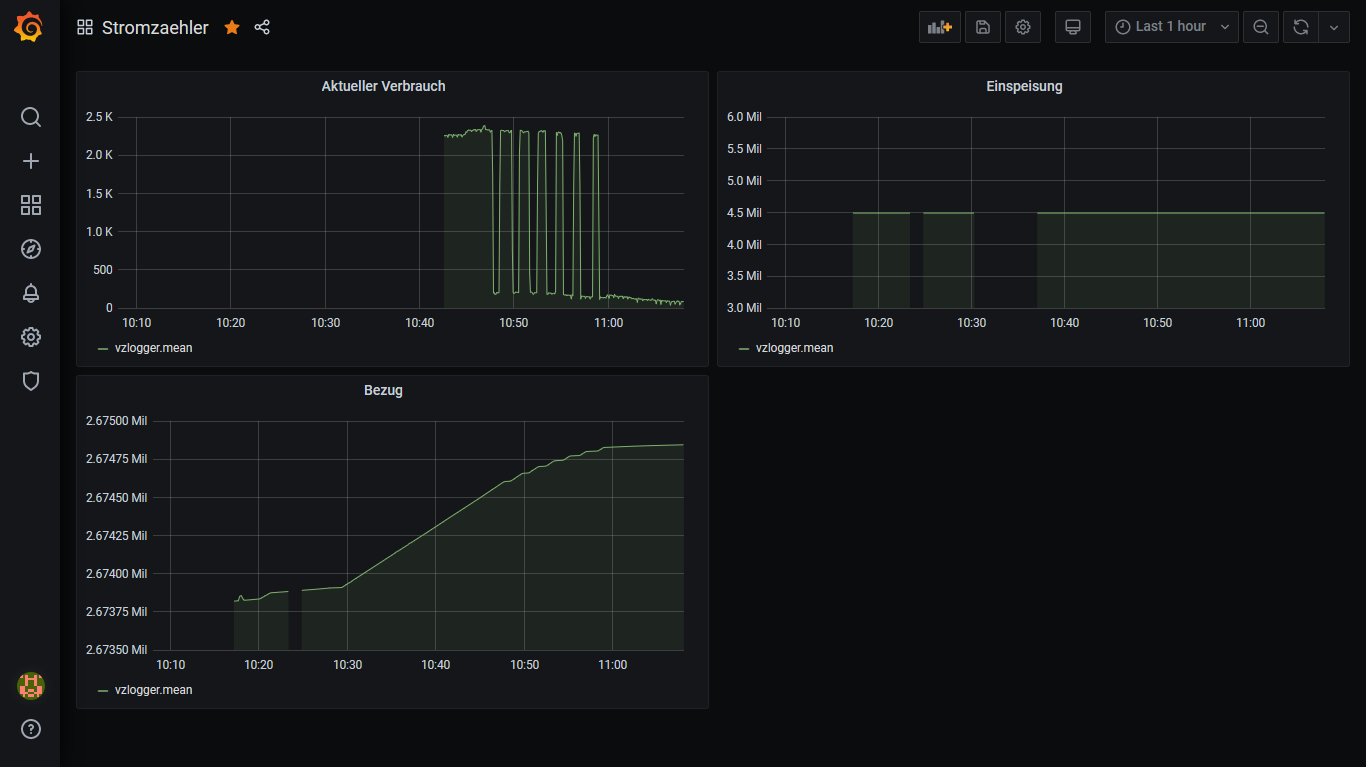
Task: Save the dashboard with the disk icon
Action: pyautogui.click(x=982, y=27)
